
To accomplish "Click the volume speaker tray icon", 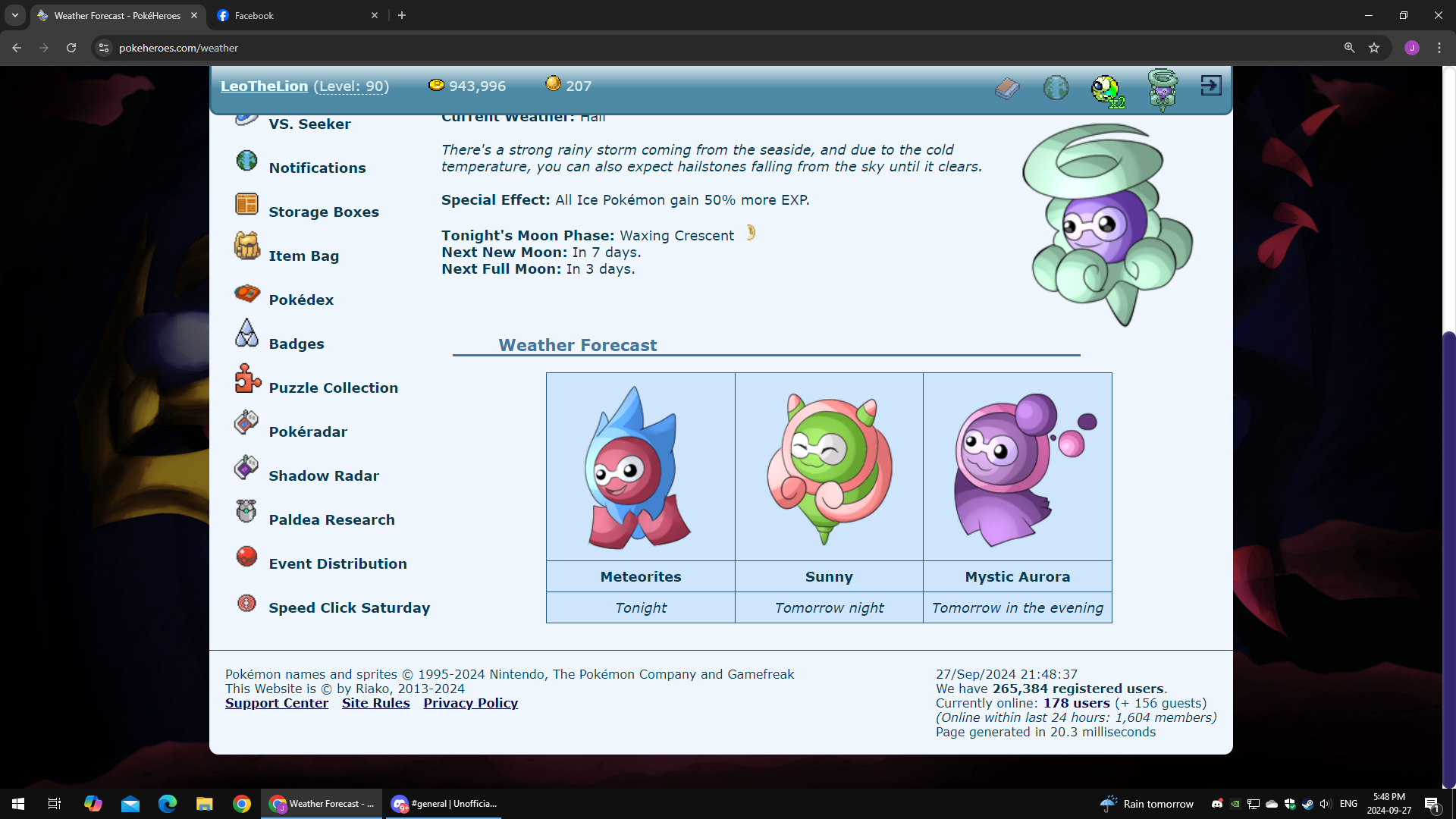I will click(x=1326, y=804).
